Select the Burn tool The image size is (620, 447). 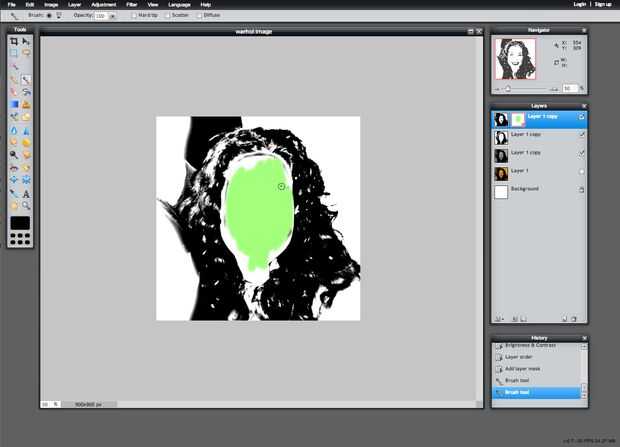pyautogui.click(x=26, y=154)
